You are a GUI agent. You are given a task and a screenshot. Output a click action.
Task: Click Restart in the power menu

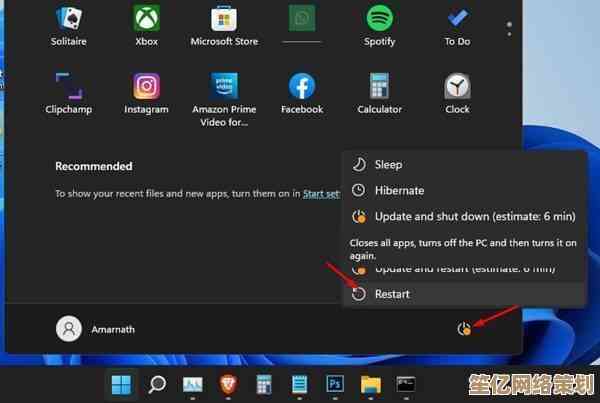click(x=391, y=294)
